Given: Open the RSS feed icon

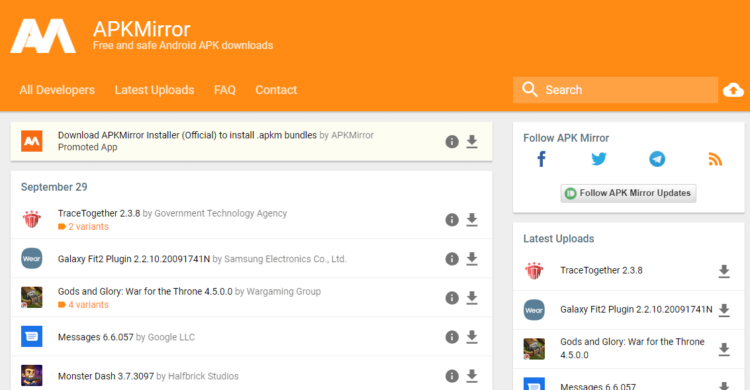Looking at the screenshot, I should (x=715, y=159).
